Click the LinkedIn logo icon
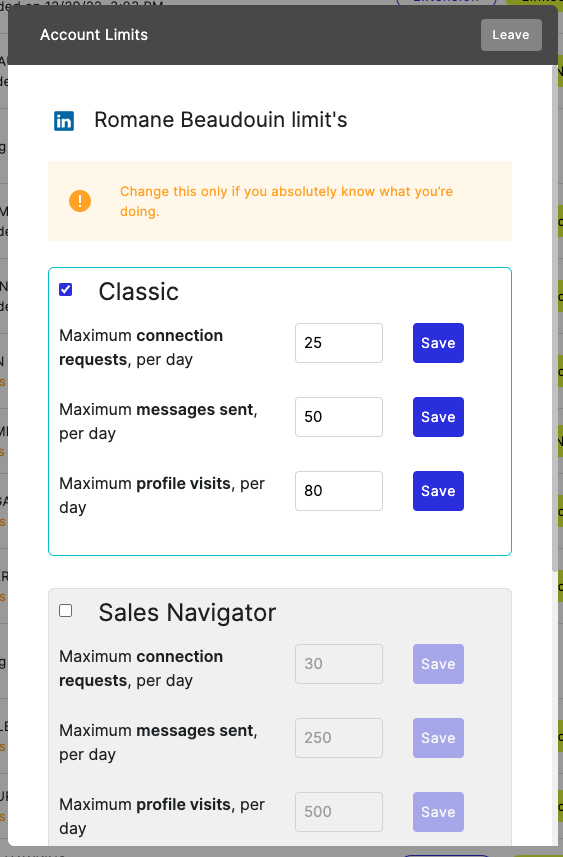 coord(64,121)
